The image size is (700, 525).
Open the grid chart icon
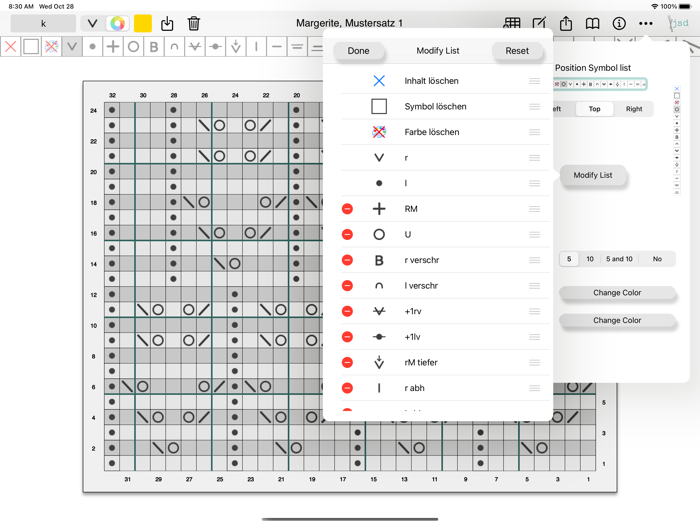tap(512, 23)
